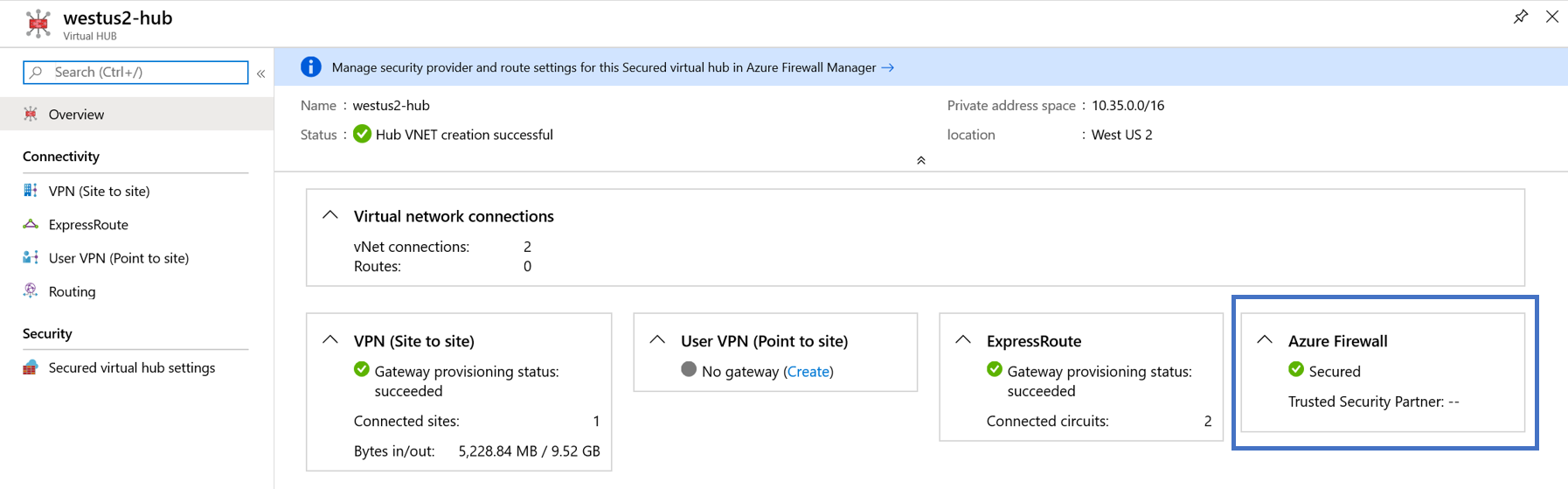This screenshot has width=1568, height=489.
Task: Collapse the Virtual network connections section
Action: 330,215
